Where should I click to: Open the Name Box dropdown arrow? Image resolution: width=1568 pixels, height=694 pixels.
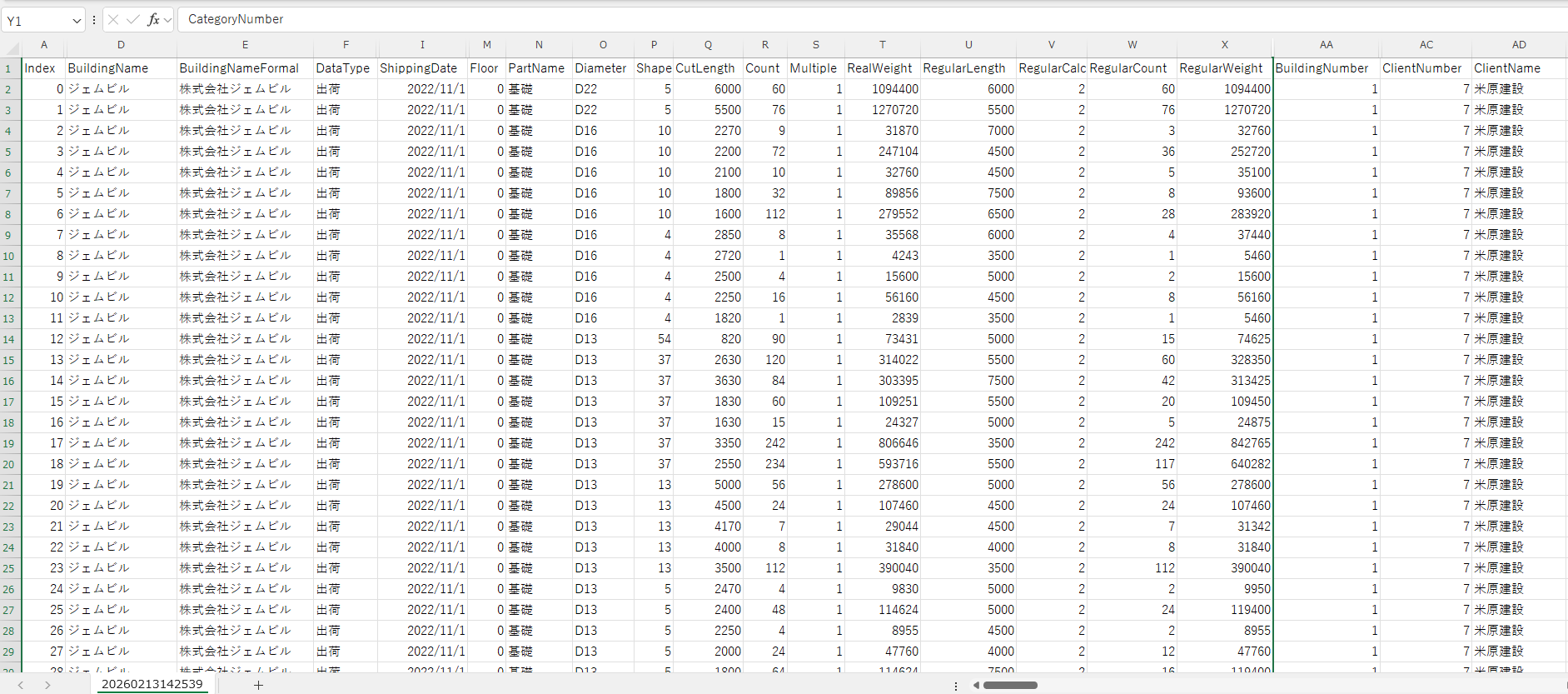77,20
